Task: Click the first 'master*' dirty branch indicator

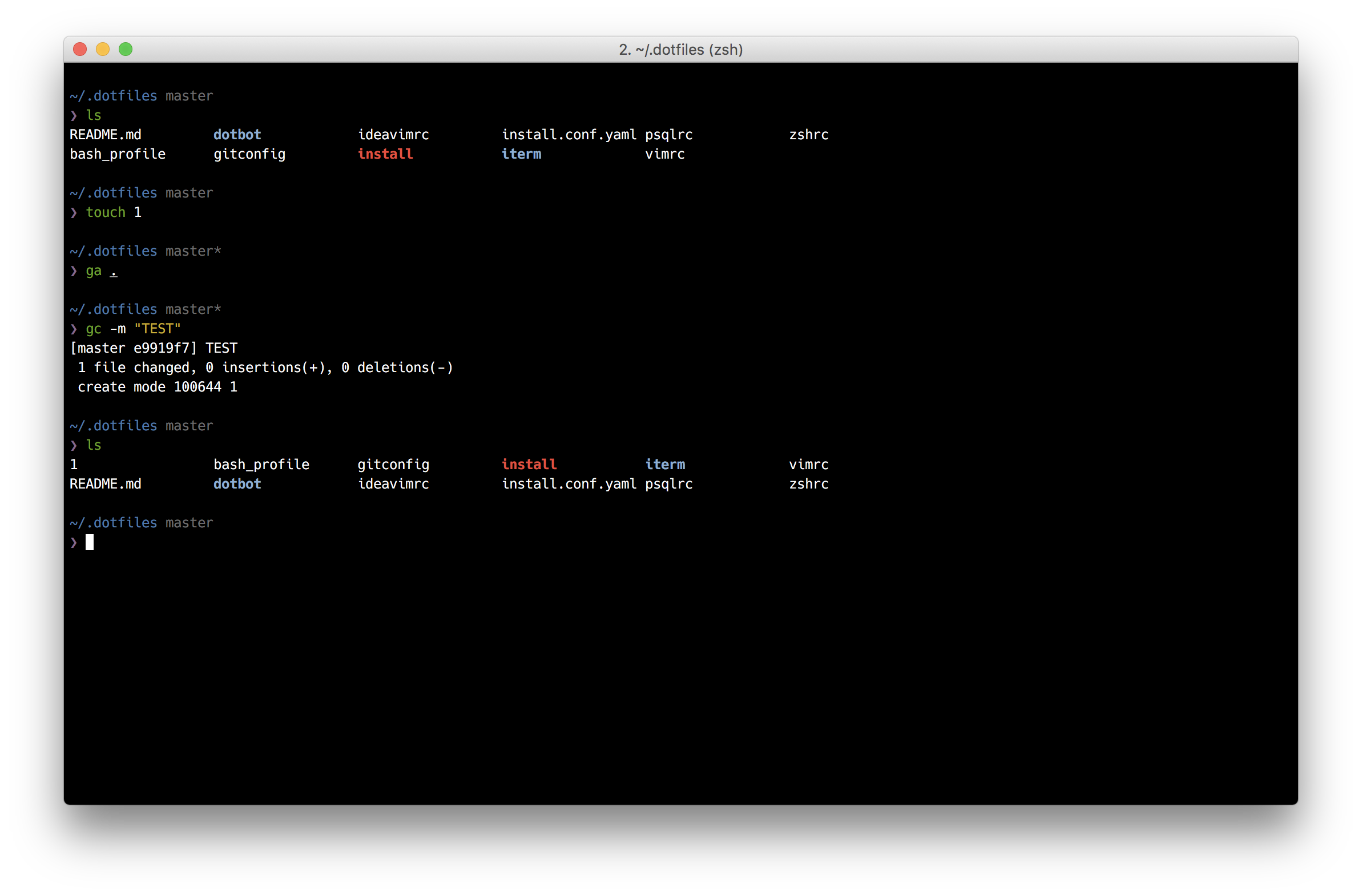Action: click(193, 251)
